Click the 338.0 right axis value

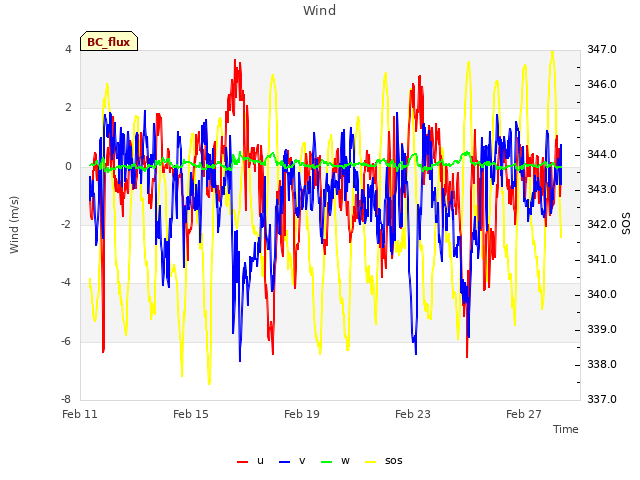pyautogui.click(x=602, y=364)
